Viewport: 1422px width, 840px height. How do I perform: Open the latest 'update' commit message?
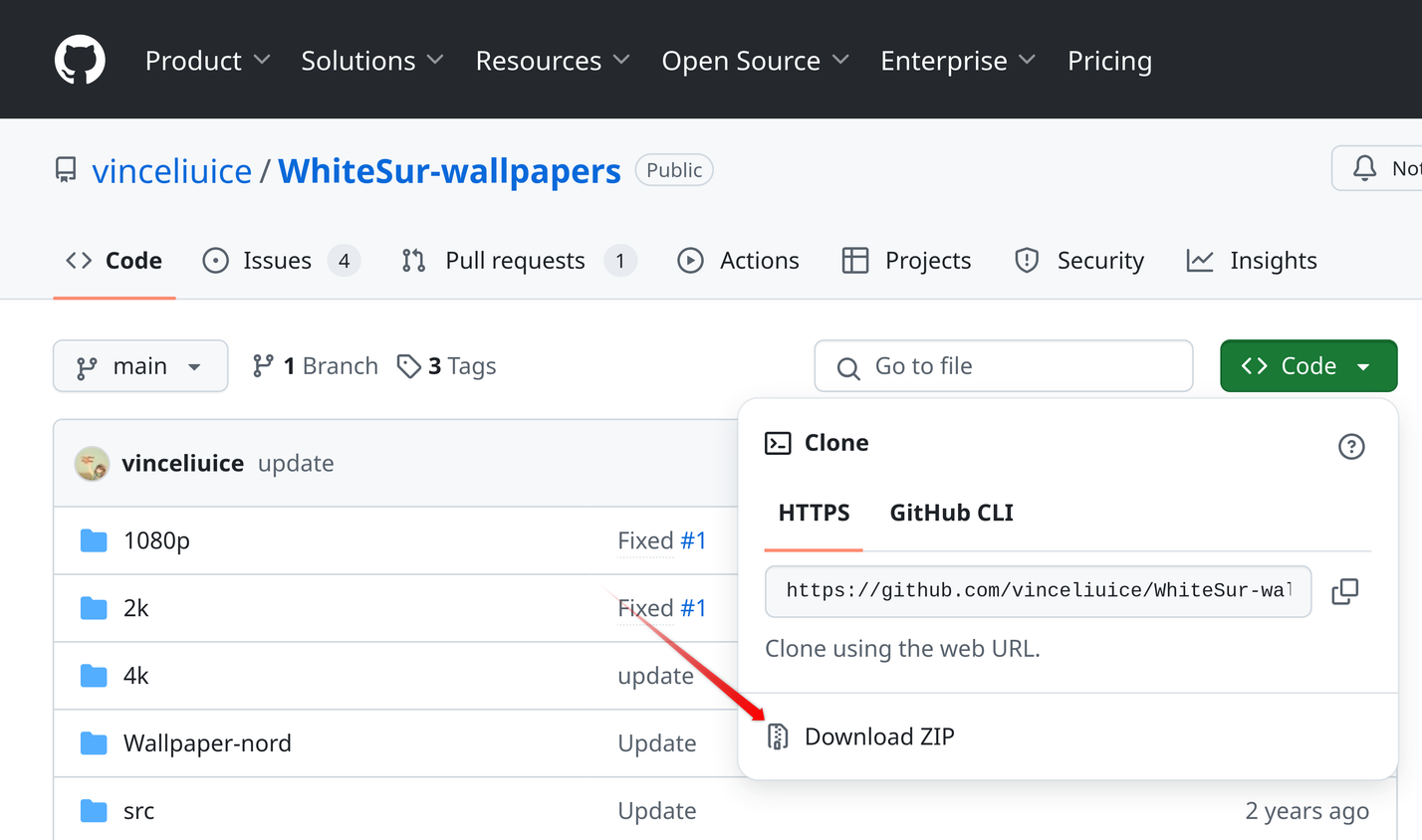[x=296, y=464]
